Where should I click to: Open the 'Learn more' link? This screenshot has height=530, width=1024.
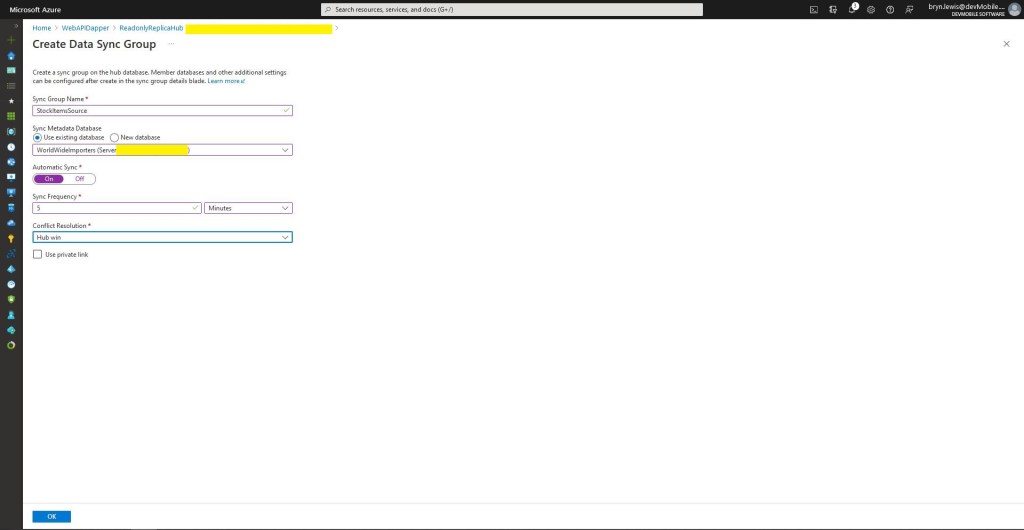(225, 80)
